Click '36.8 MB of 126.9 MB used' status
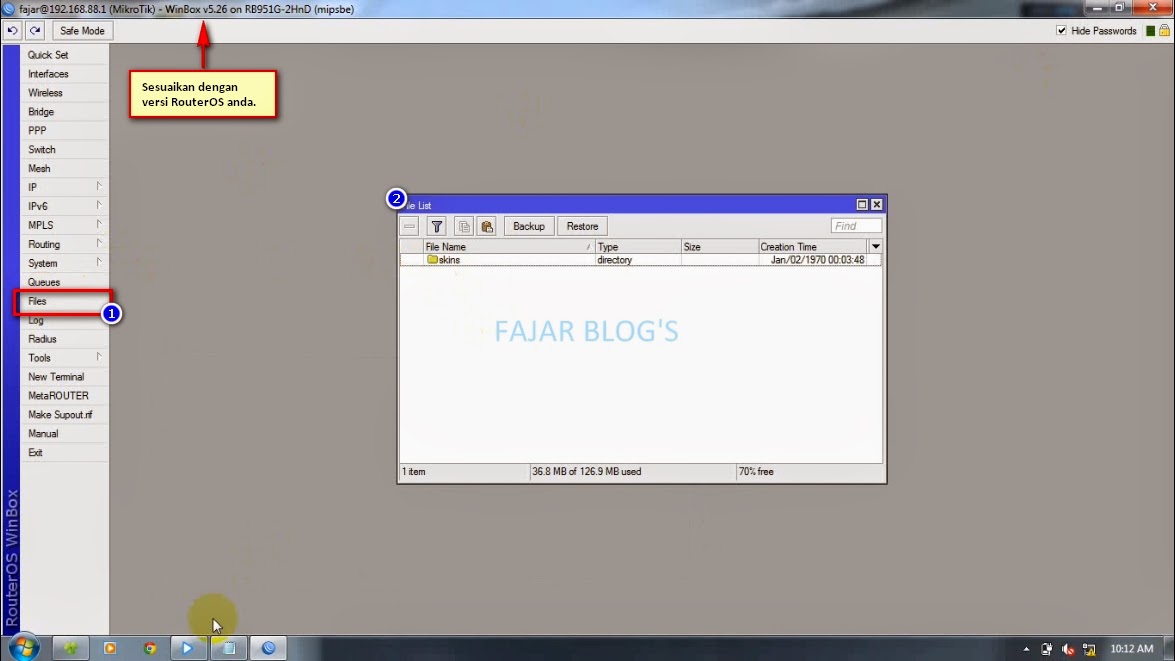Image resolution: width=1175 pixels, height=661 pixels. click(587, 471)
